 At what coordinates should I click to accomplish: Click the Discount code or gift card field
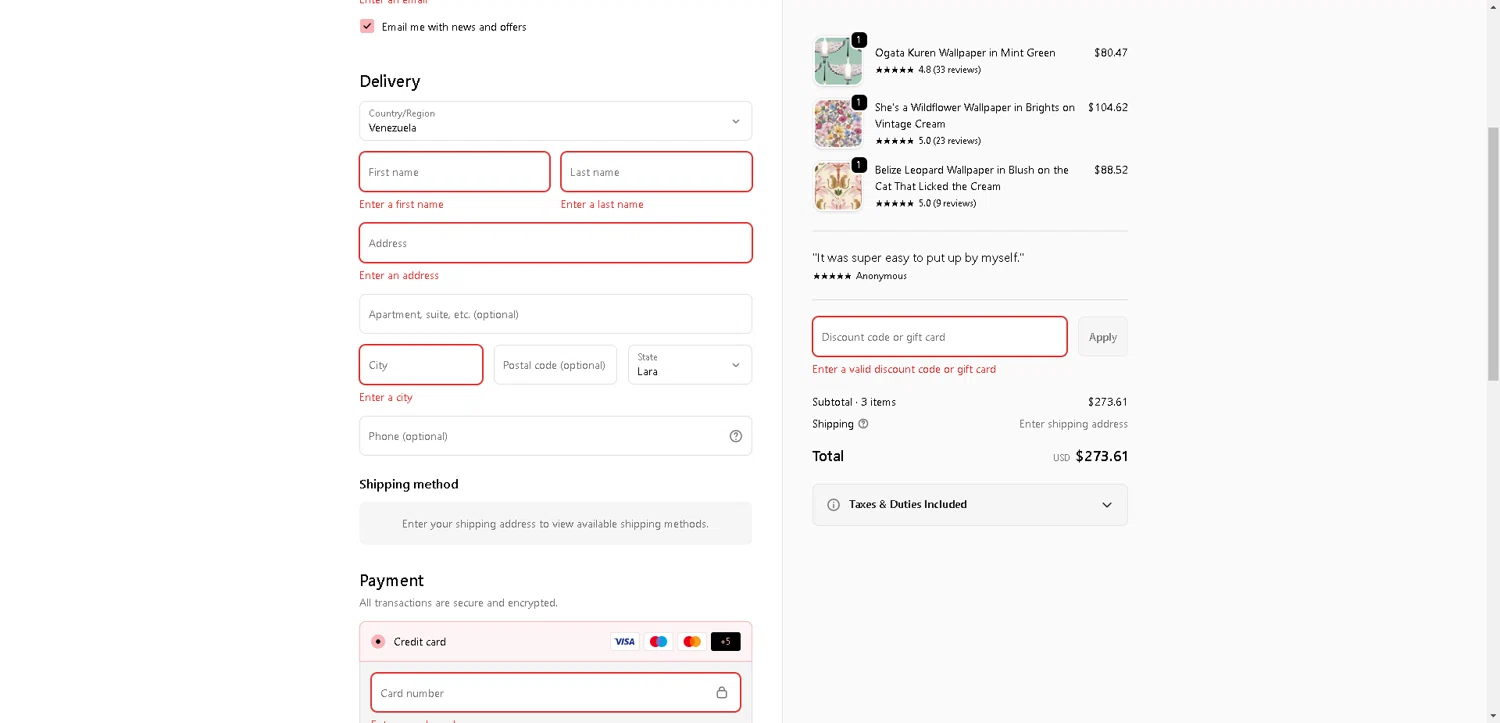940,337
